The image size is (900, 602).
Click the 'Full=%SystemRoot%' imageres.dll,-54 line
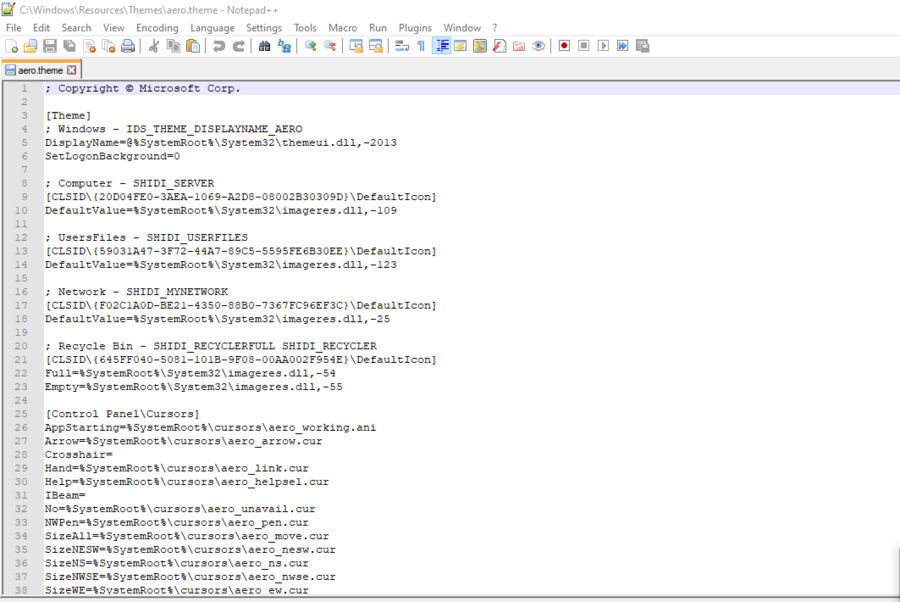pyautogui.click(x=190, y=373)
